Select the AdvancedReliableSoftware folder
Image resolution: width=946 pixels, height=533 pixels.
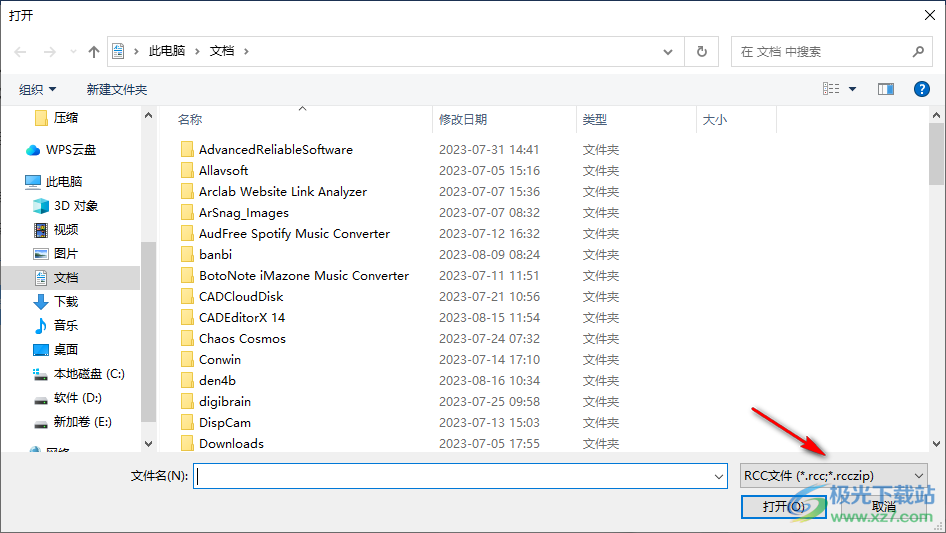(x=276, y=150)
